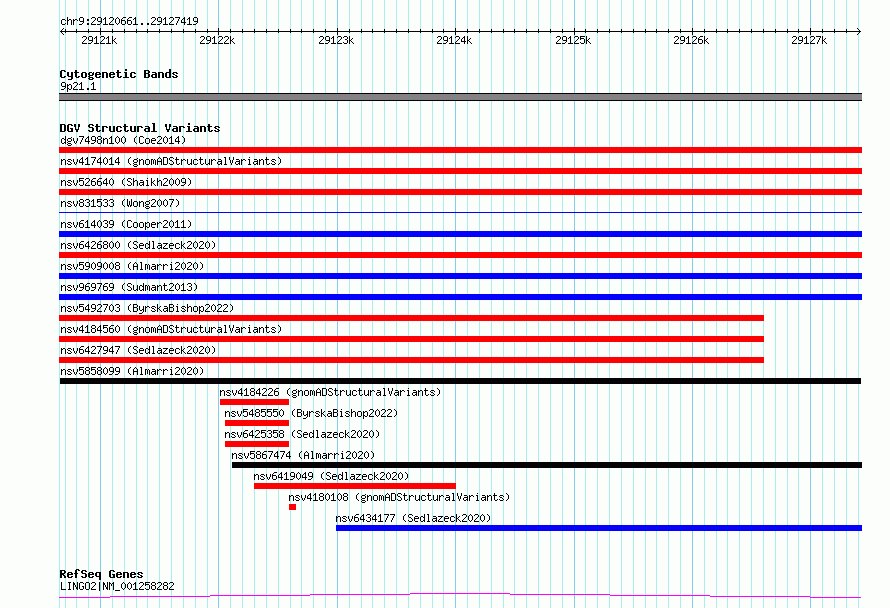Click the Cytogenetic Bands track title
Viewport: 890px width, 608px height.
point(119,74)
